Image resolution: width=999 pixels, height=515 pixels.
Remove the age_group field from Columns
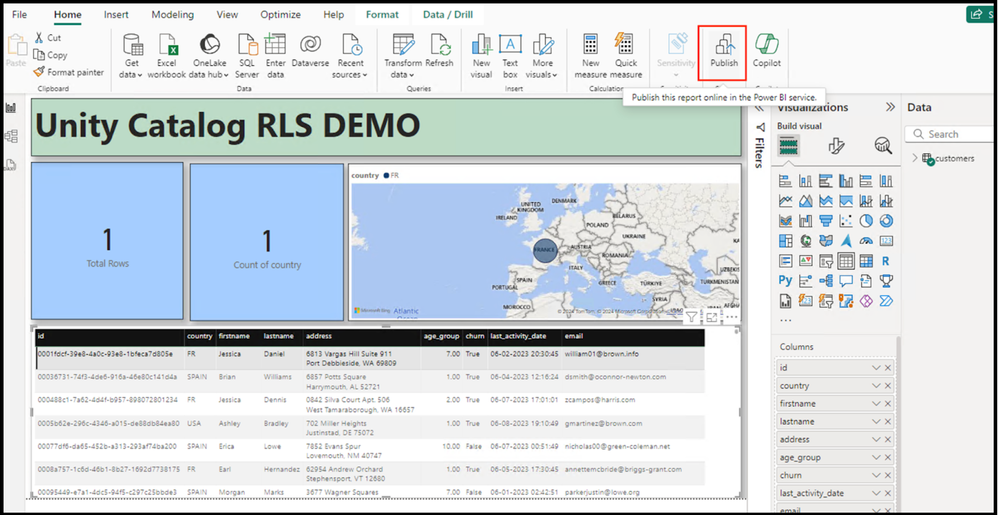point(888,457)
